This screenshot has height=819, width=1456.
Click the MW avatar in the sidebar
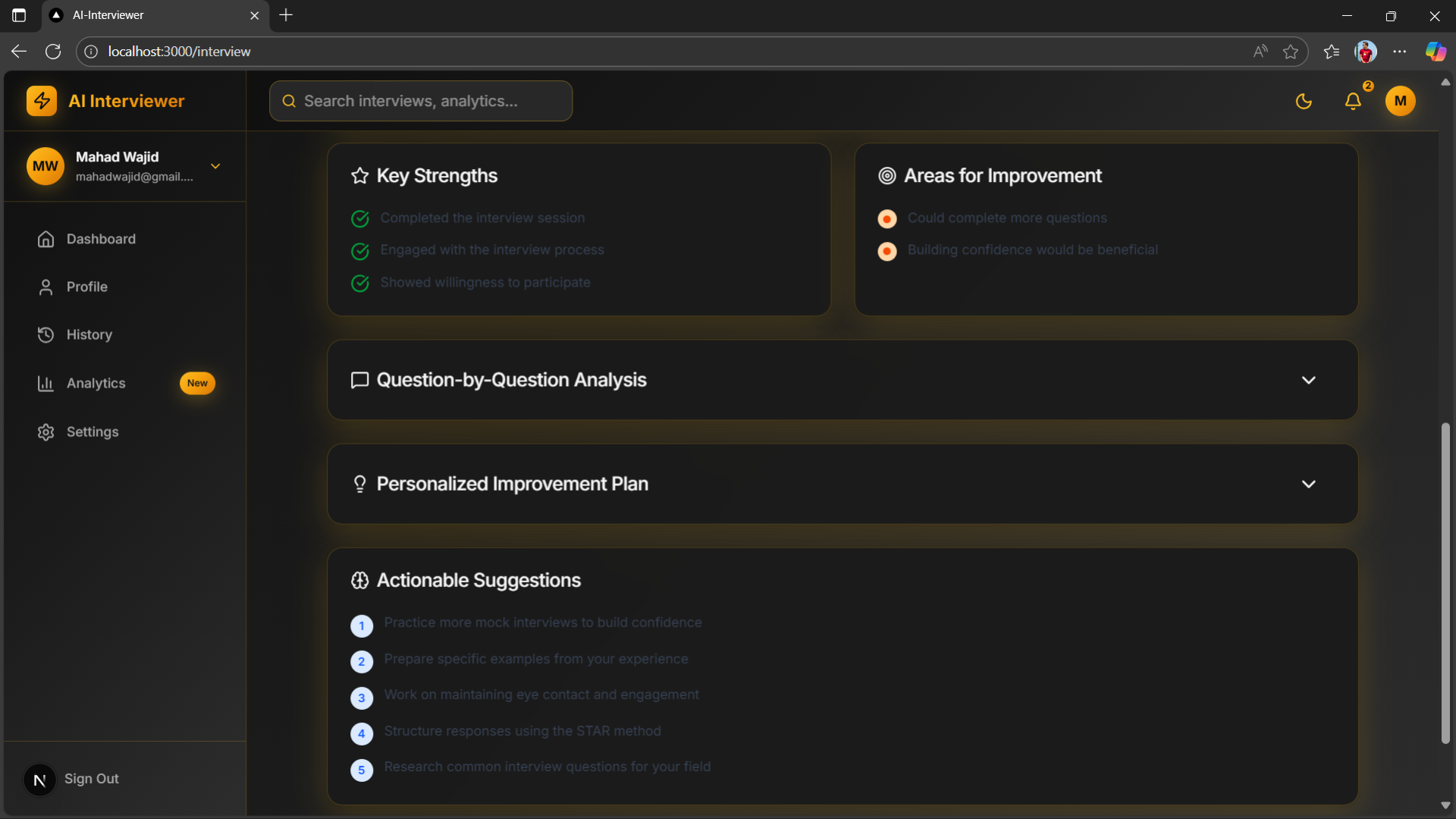point(45,166)
